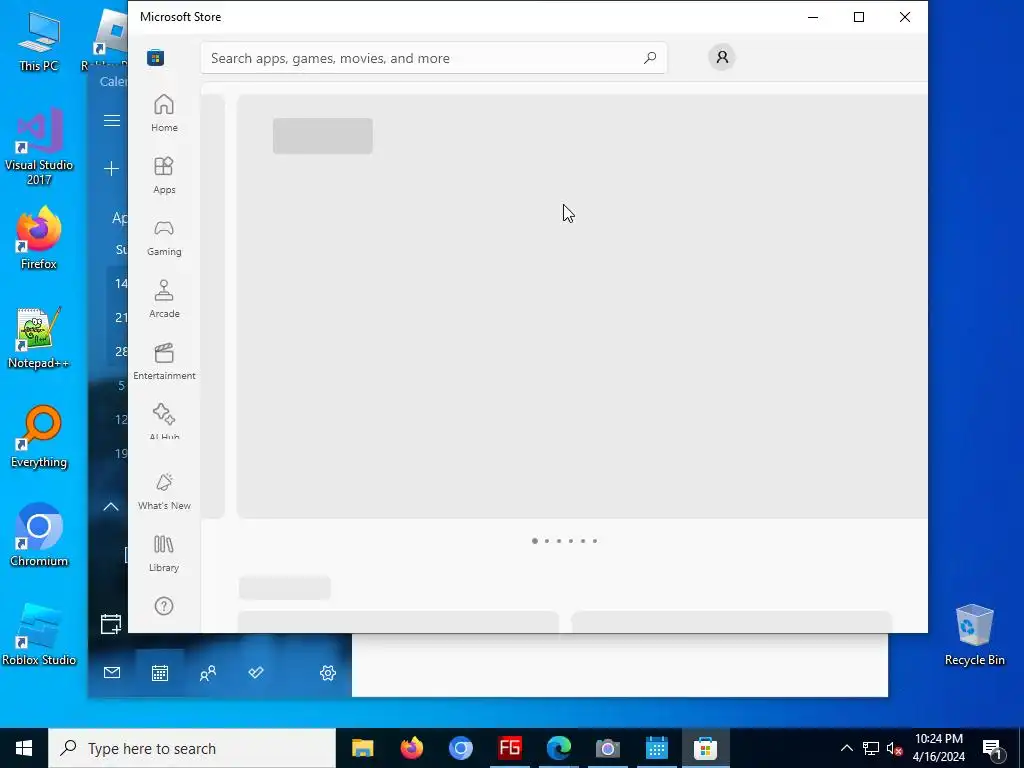Select the Everything desktop shortcut
Image resolution: width=1024 pixels, height=768 pixels.
pos(39,437)
